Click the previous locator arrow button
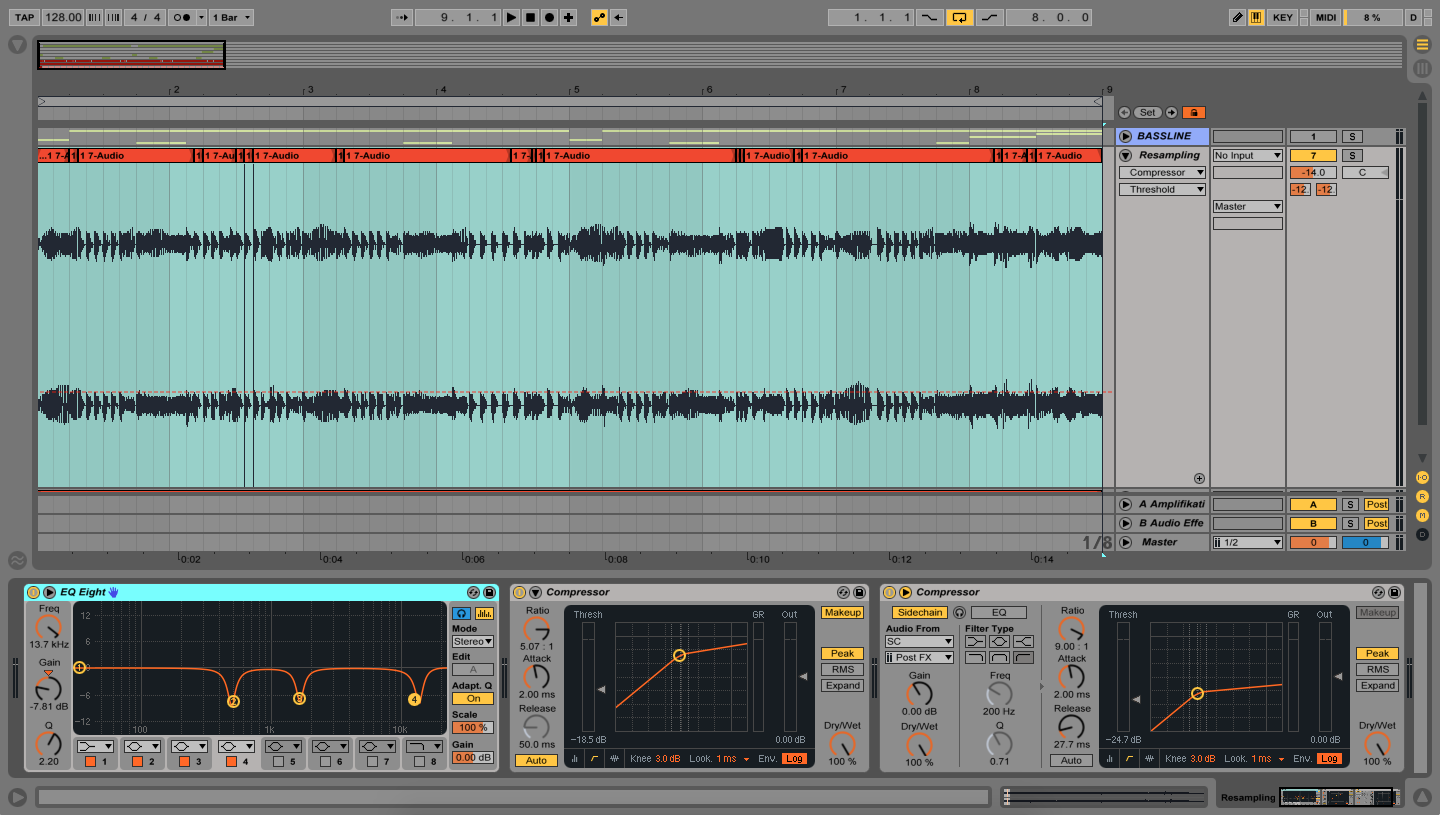The height and width of the screenshot is (815, 1440). point(1124,113)
